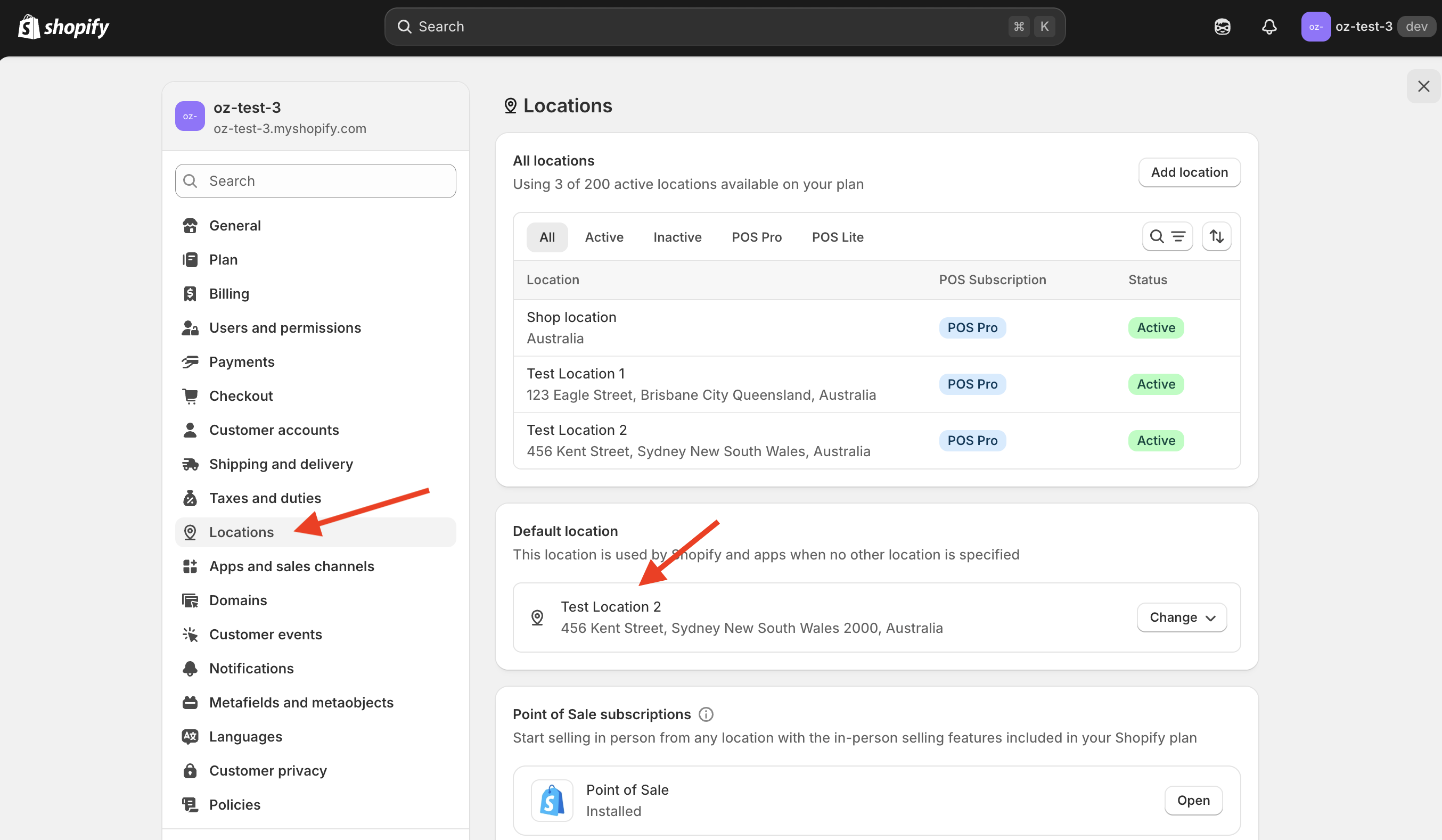Click the Point of Sale app icon

[552, 800]
